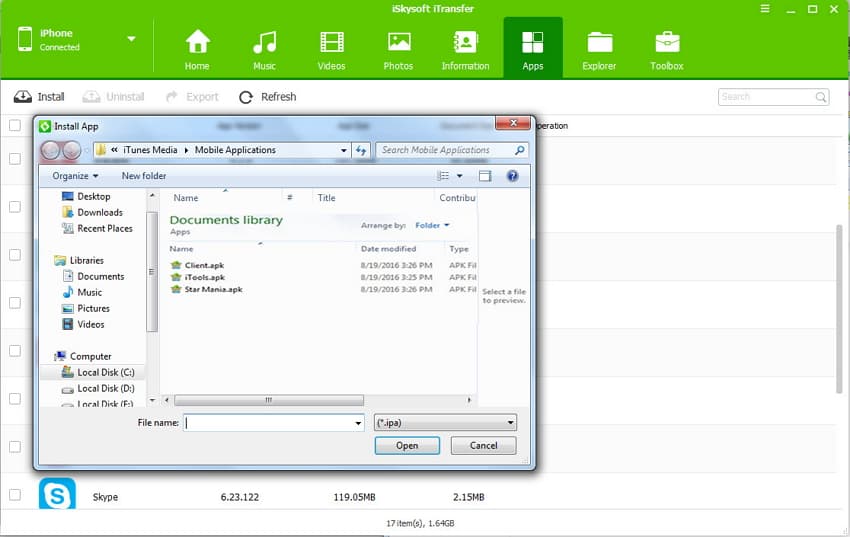Open the Pictures library

pos(86,308)
